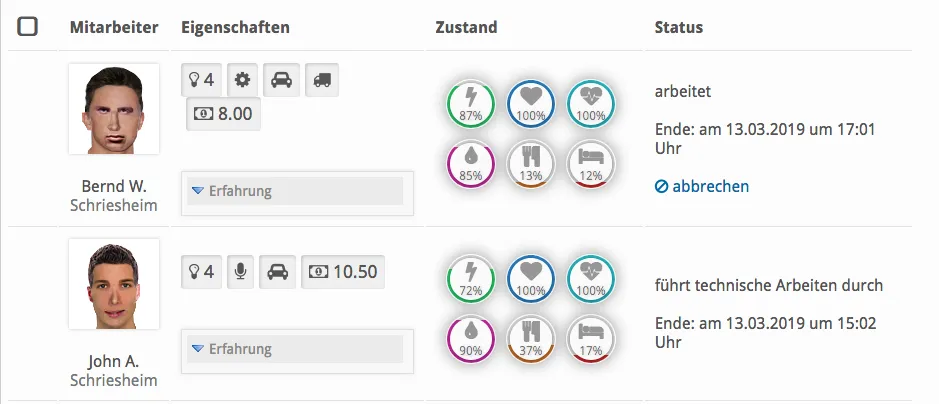
Task: Click Bernd W.'s truck license icon
Action: (x=321, y=80)
